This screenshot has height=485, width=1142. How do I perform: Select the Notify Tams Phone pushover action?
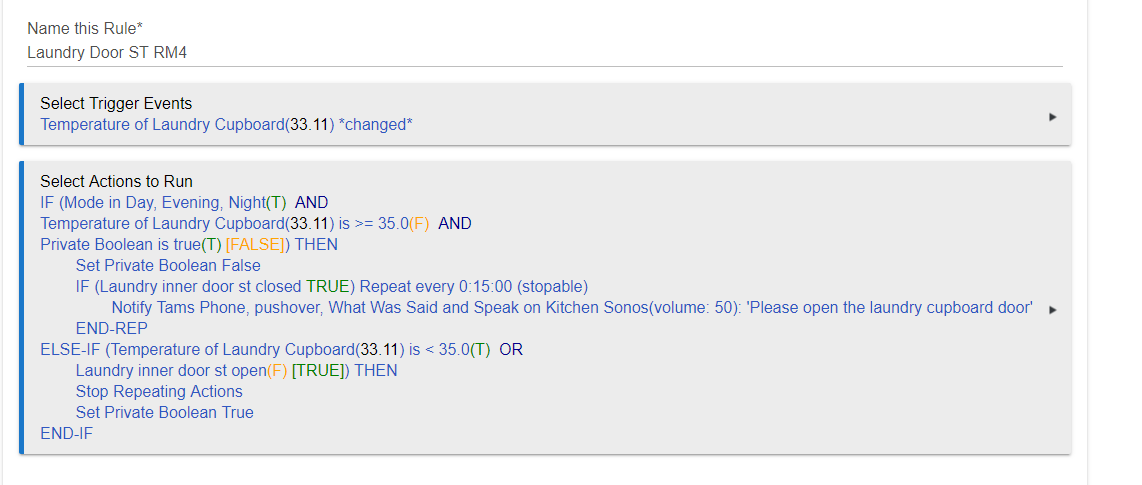point(572,307)
